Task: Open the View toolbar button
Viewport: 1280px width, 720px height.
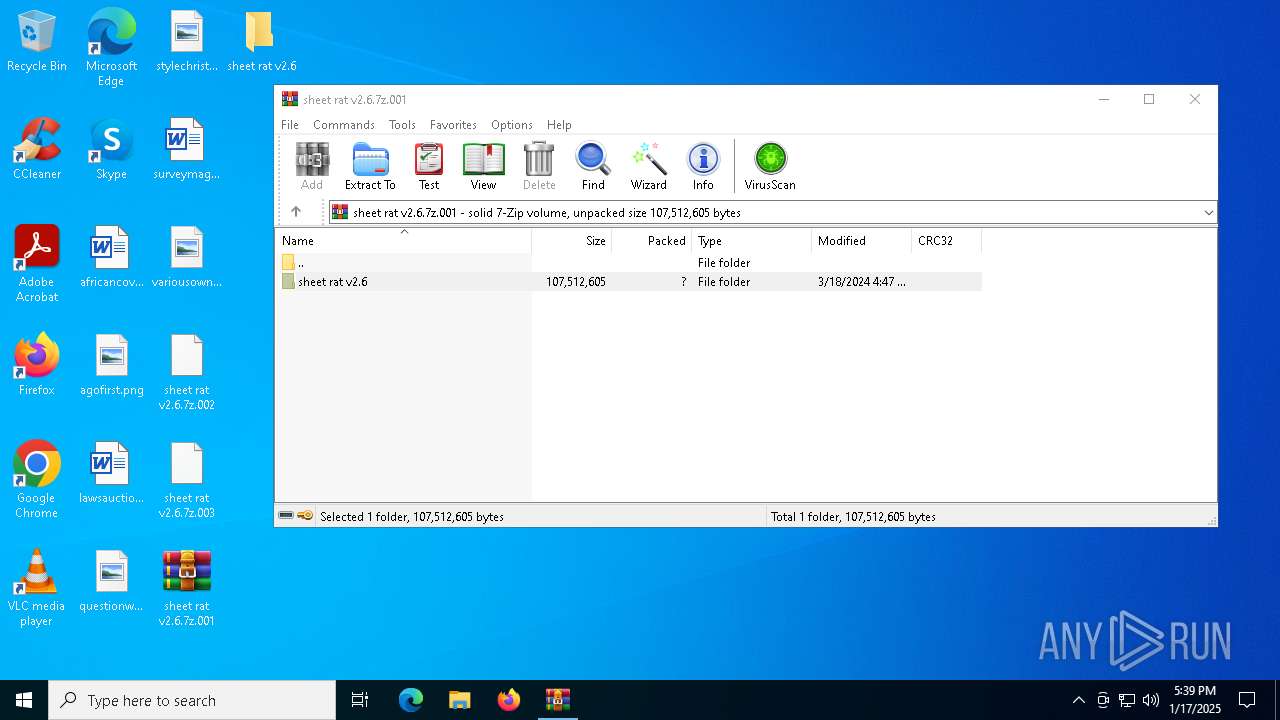Action: [483, 166]
